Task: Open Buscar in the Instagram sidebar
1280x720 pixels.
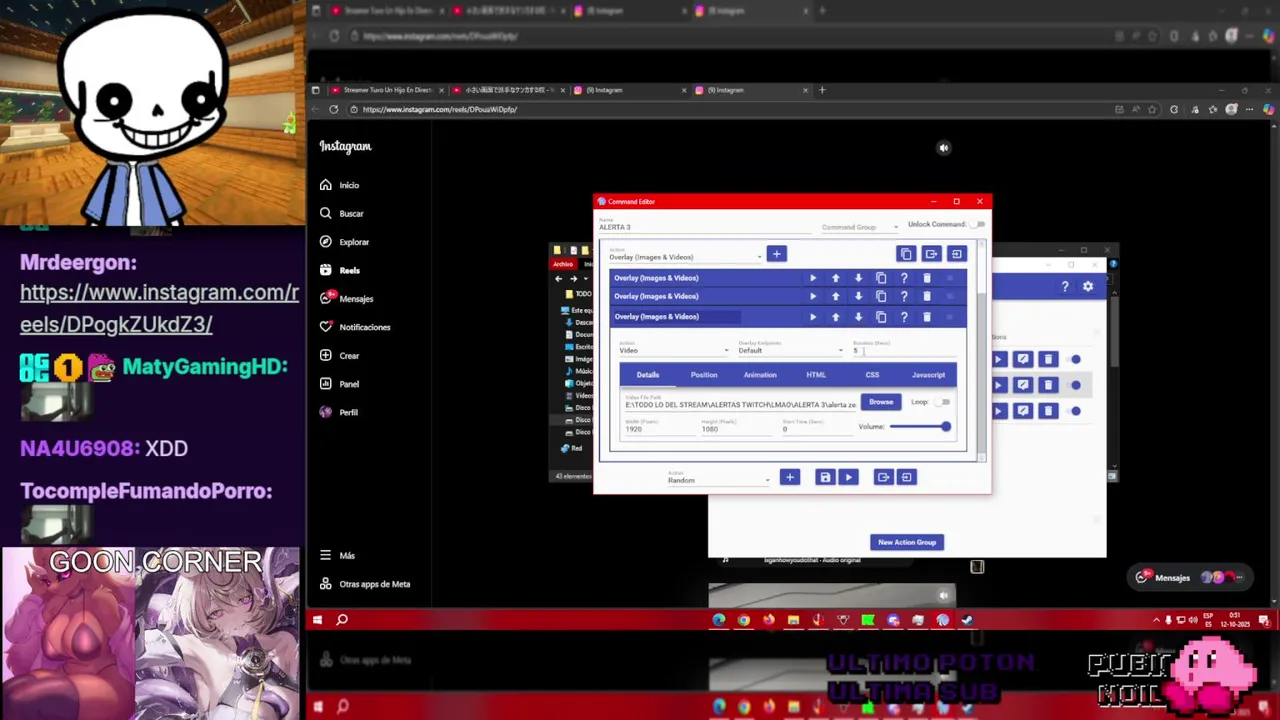Action: pyautogui.click(x=342, y=213)
